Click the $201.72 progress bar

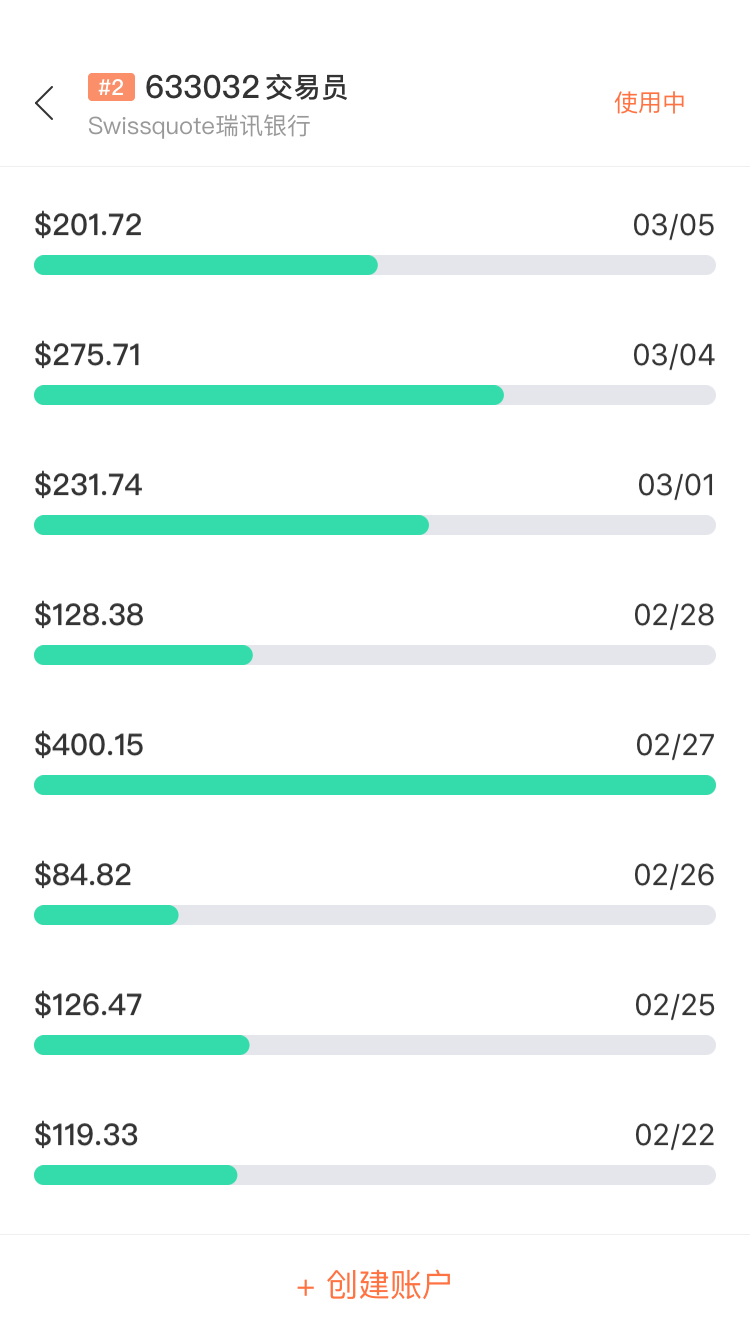point(375,265)
